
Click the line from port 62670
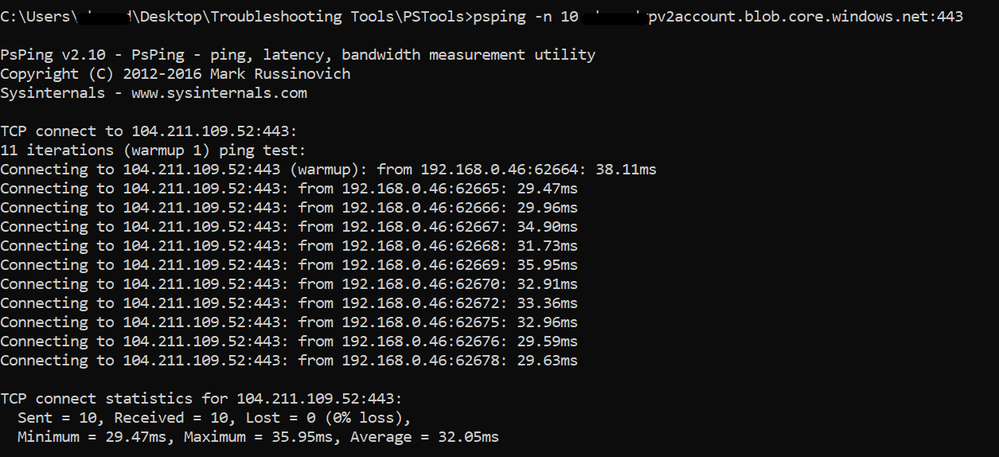pyautogui.click(x=289, y=284)
